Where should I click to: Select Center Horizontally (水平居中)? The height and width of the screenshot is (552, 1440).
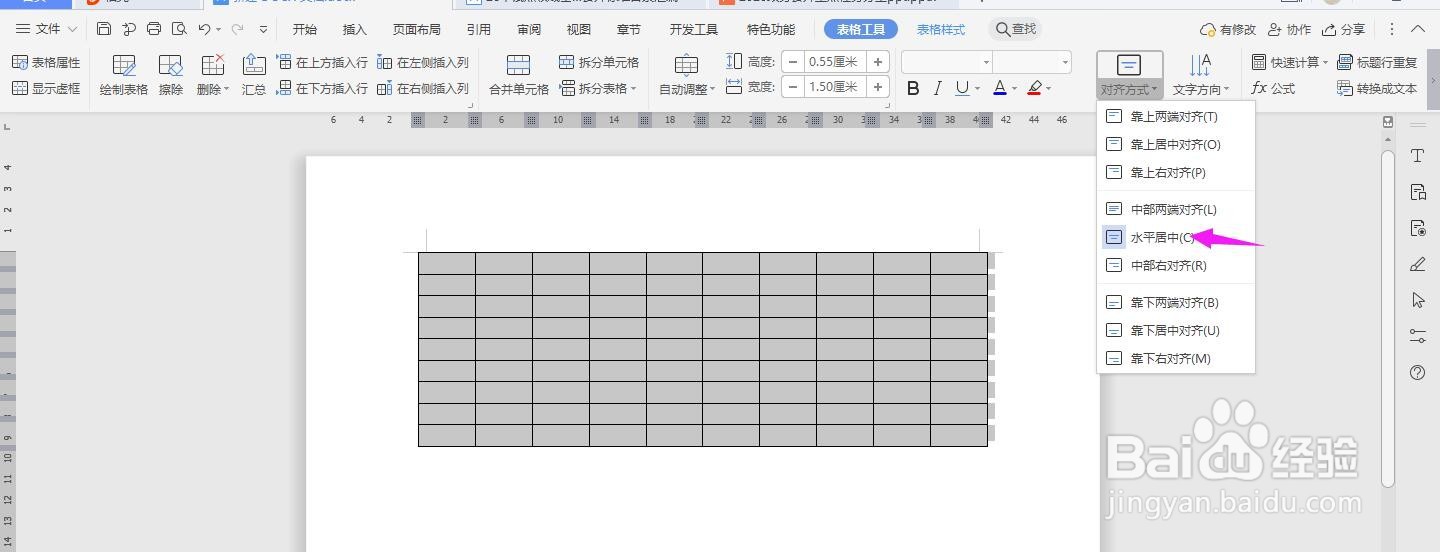tap(1175, 237)
